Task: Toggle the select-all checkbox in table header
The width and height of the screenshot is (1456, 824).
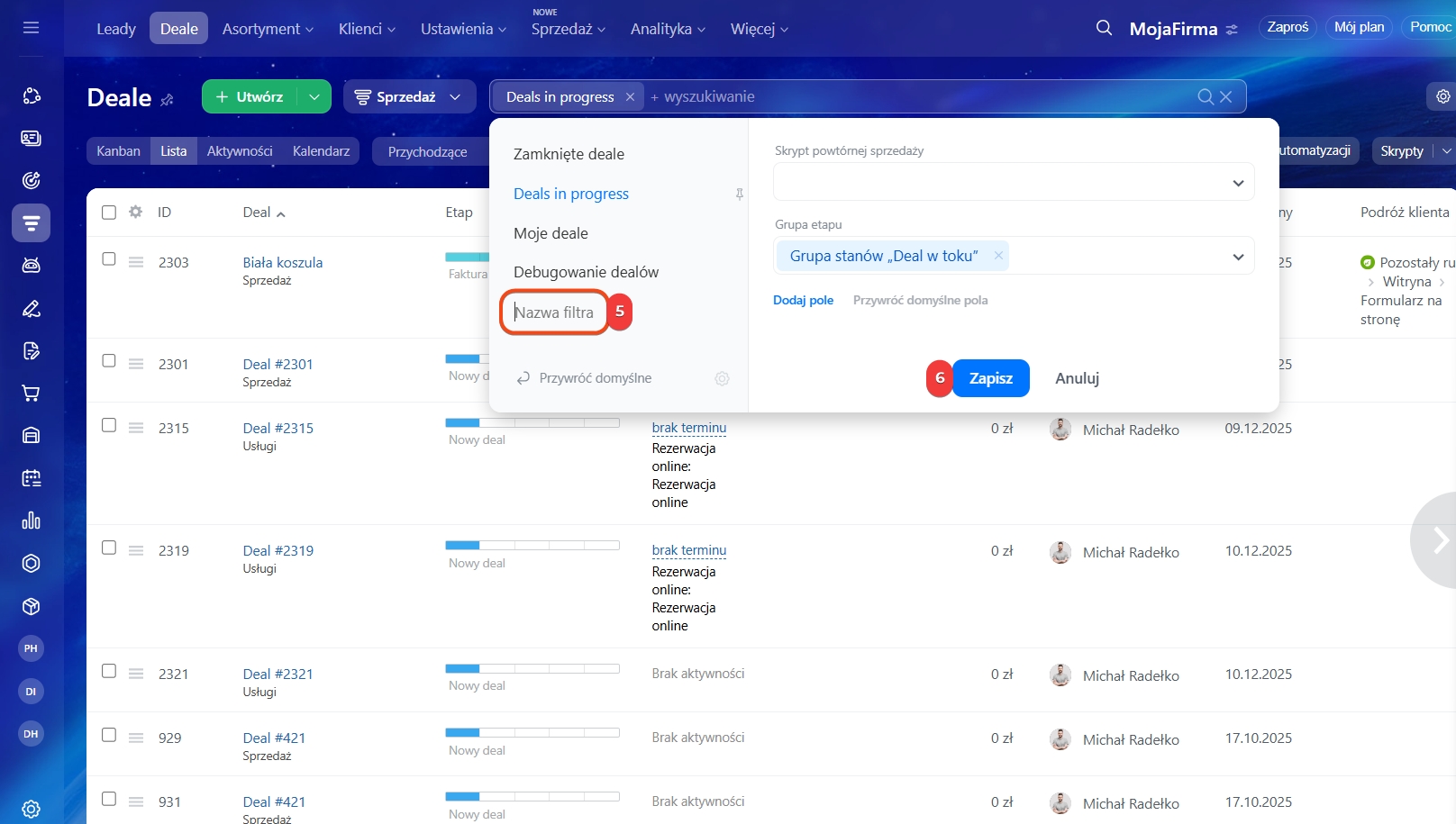Action: pos(109,213)
